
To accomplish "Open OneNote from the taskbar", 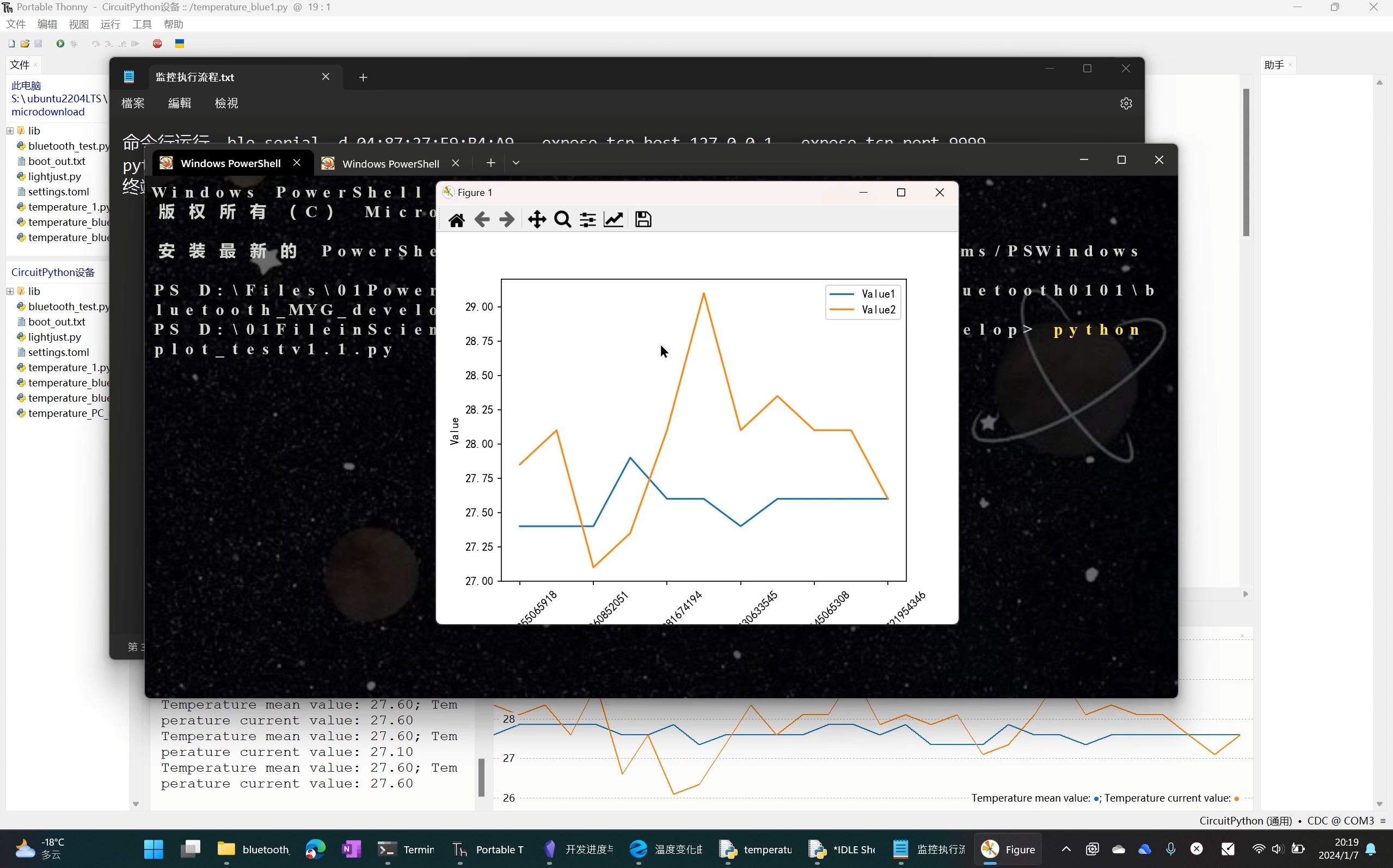I will point(351,849).
